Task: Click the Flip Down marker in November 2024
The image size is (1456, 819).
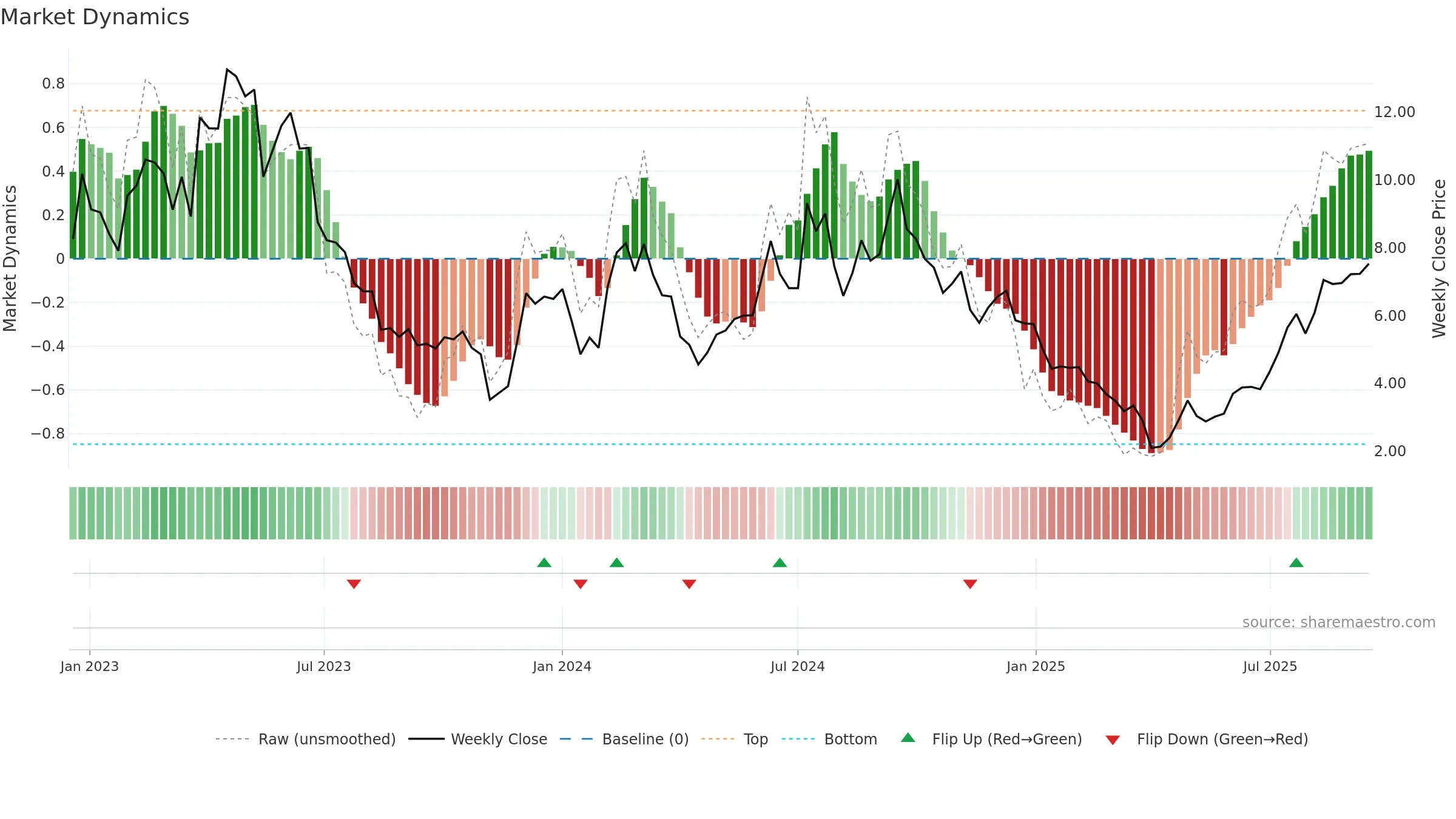Action: [x=970, y=584]
